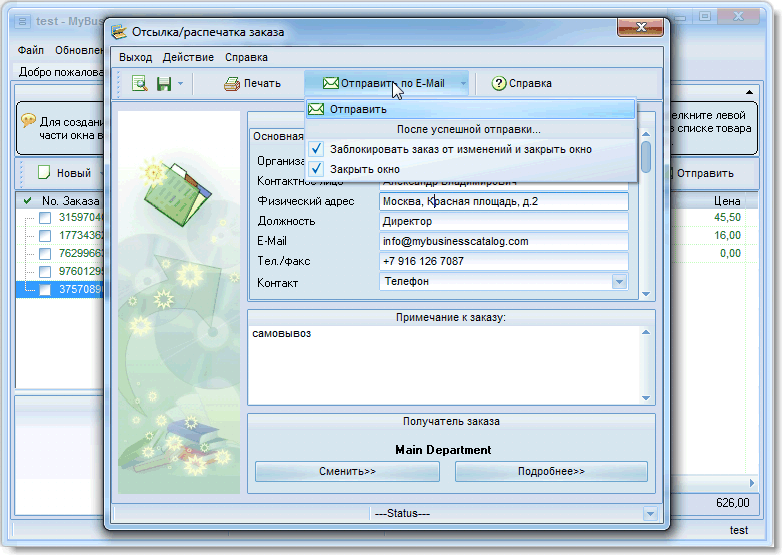Open the save button dropdown arrow
The image size is (782, 555).
pos(181,84)
